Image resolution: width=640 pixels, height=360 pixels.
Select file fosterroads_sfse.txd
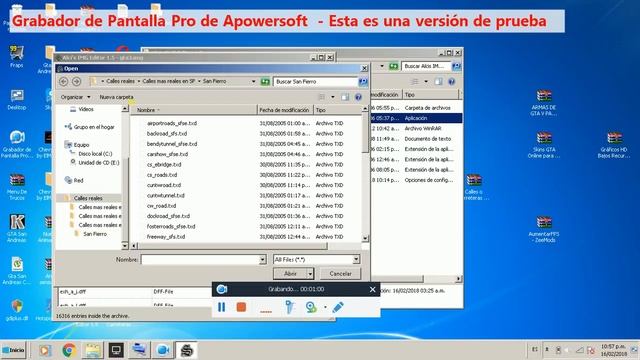(x=171, y=226)
